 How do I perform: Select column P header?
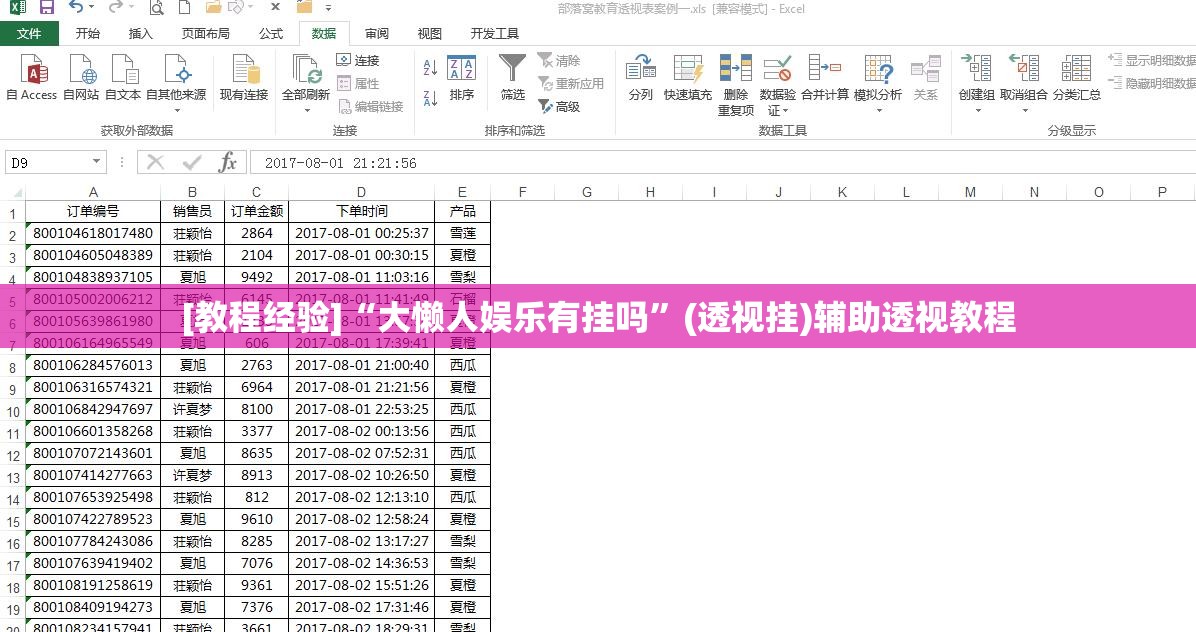1162,192
